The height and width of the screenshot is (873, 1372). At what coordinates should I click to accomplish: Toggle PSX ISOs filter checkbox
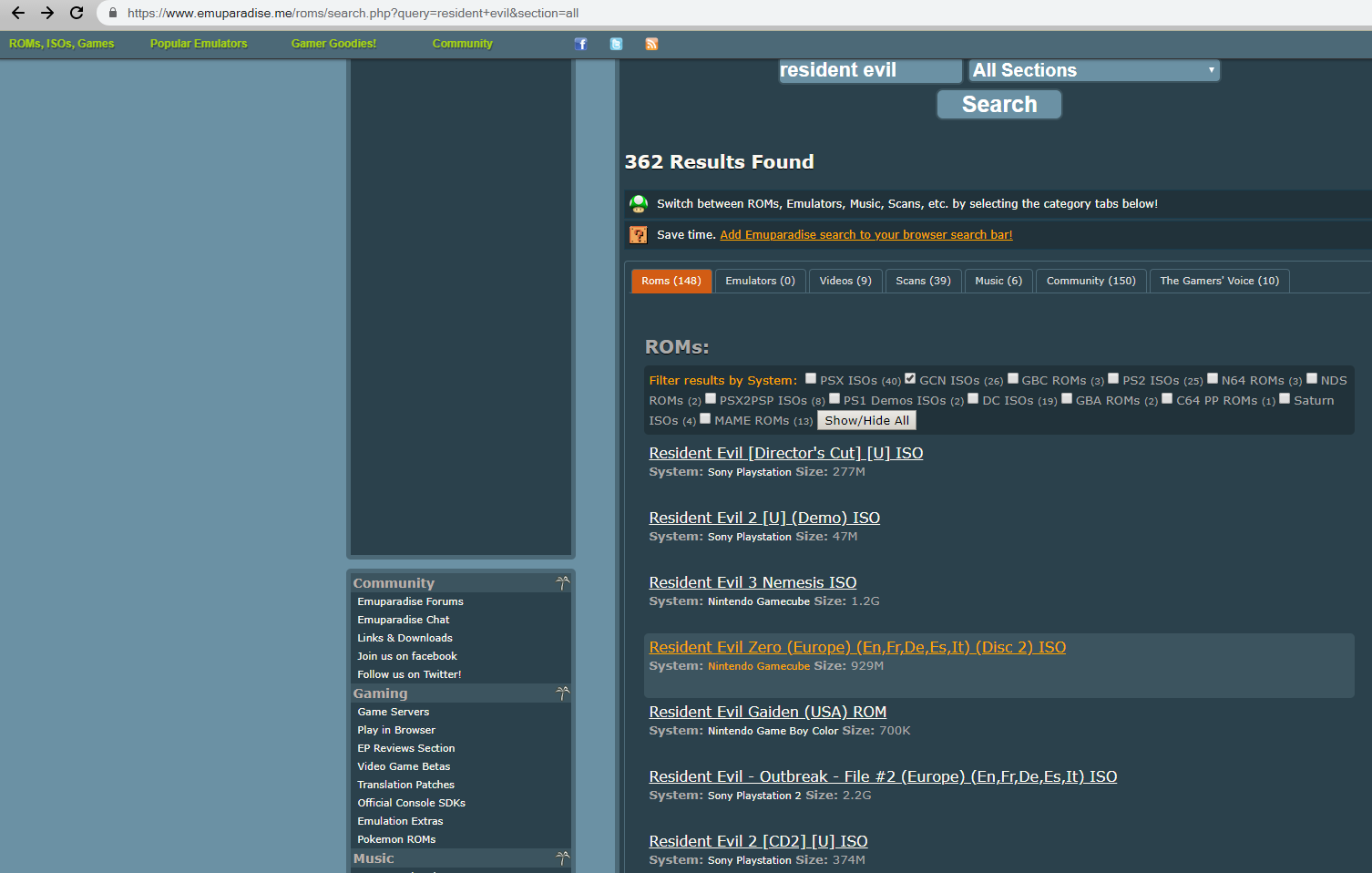pos(811,378)
